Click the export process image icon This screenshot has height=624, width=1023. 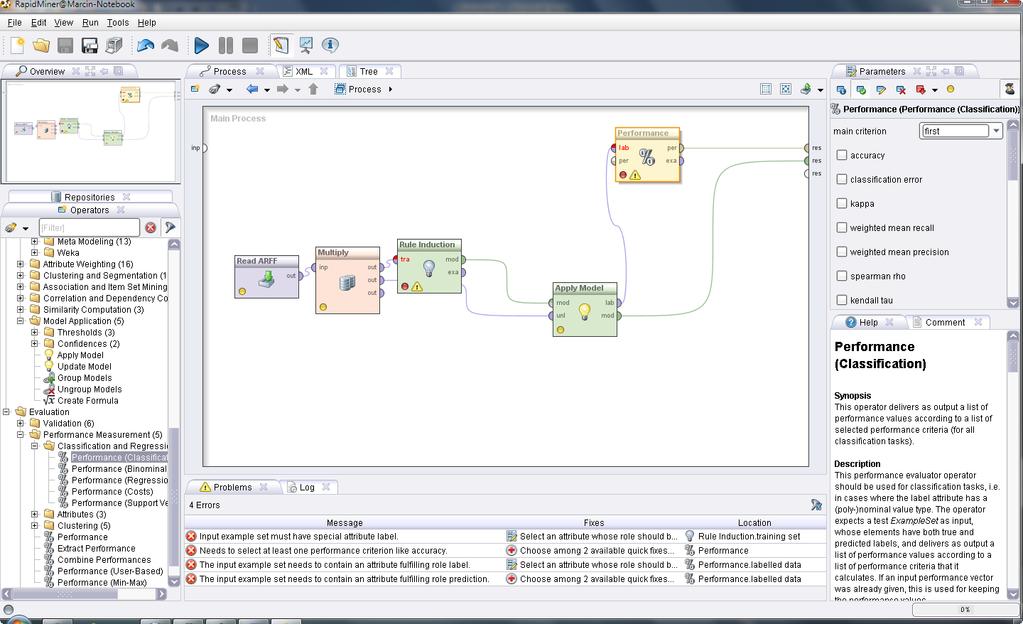[x=806, y=89]
